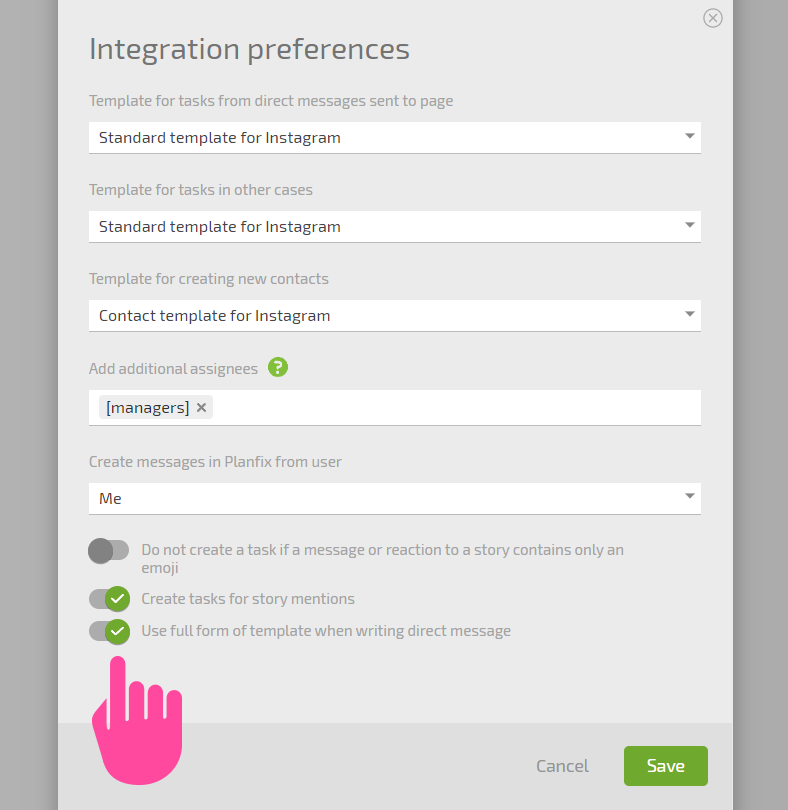The image size is (788, 810).
Task: Enable the emoji-only message task toggle
Action: (109, 551)
